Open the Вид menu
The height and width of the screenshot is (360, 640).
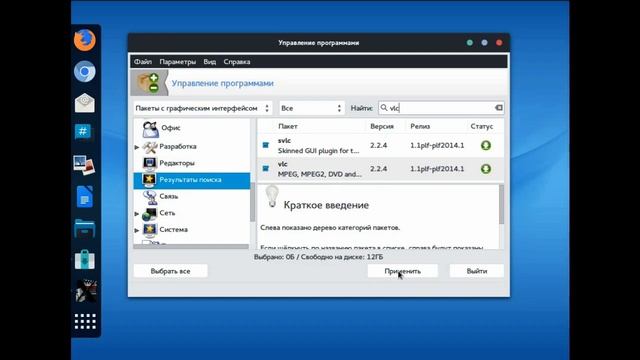210,62
